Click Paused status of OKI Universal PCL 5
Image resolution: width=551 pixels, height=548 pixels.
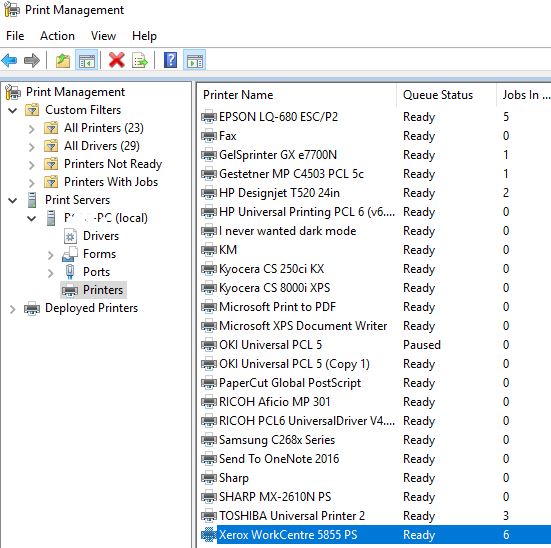pos(422,344)
